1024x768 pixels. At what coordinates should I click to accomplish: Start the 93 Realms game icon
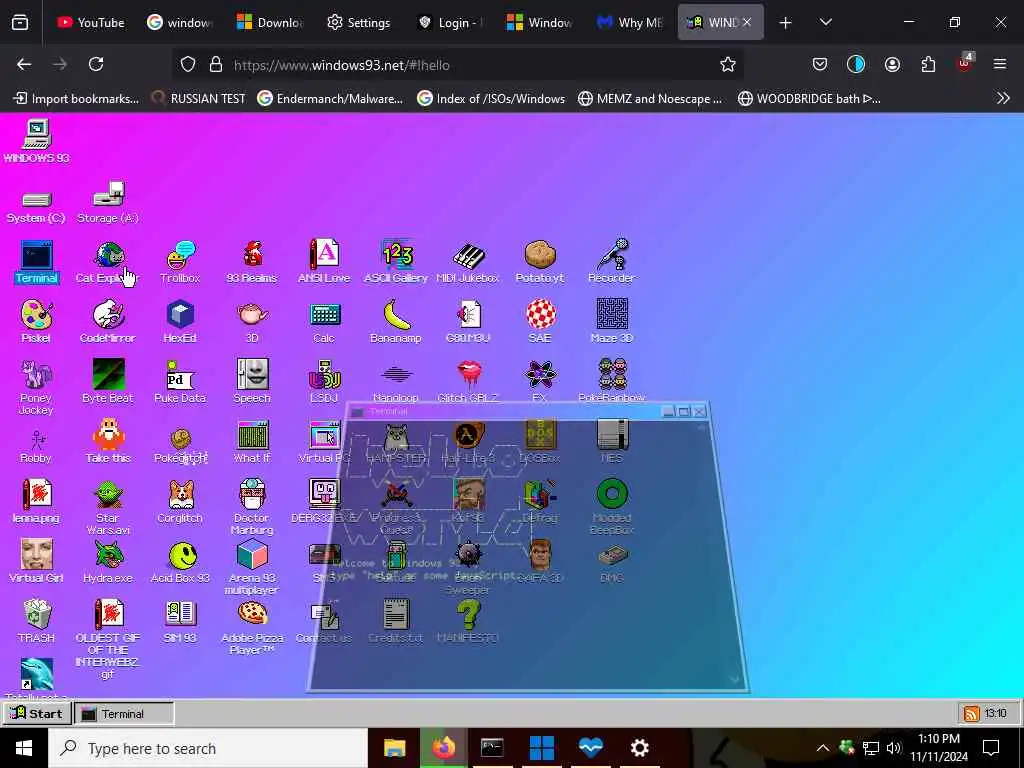(252, 261)
